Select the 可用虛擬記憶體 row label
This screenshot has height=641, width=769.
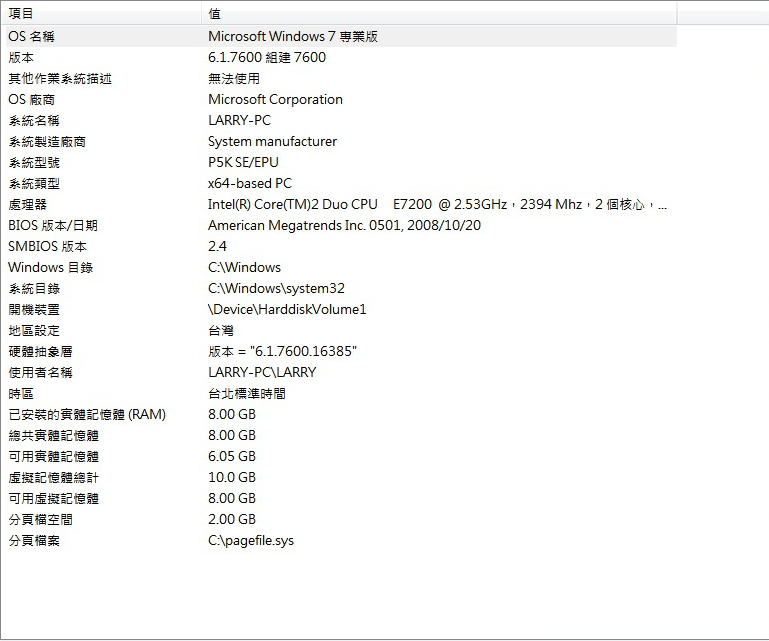point(53,499)
